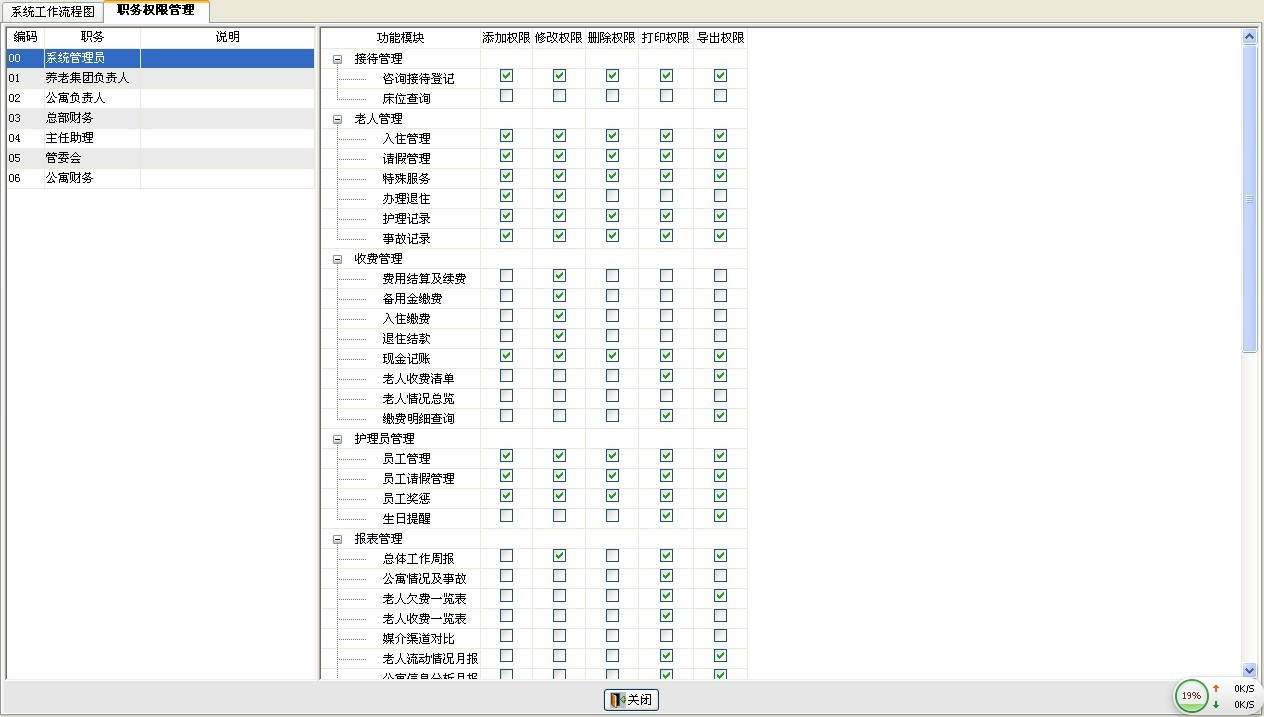Viewport: 1264px width, 717px height.
Task: Click the 职务 column header
Action: (x=92, y=37)
